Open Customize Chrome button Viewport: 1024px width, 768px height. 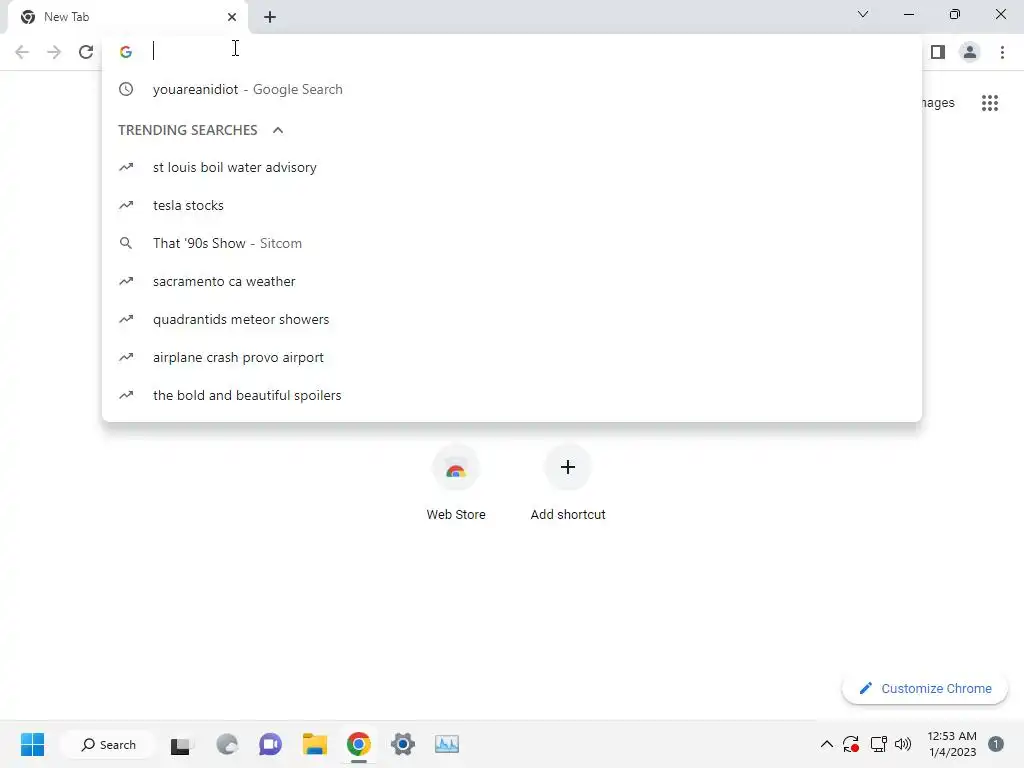(x=925, y=688)
